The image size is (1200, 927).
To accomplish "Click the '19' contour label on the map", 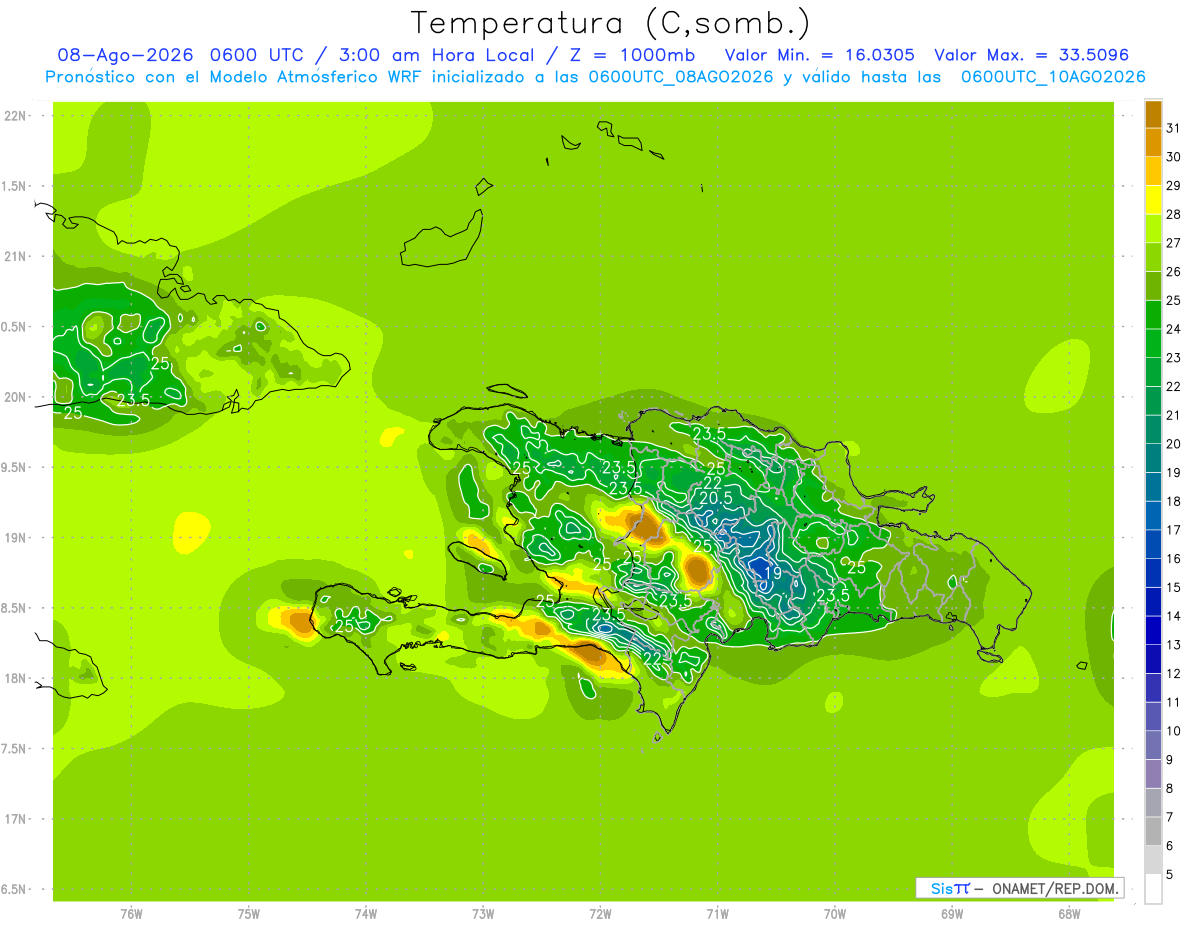I will (x=772, y=573).
